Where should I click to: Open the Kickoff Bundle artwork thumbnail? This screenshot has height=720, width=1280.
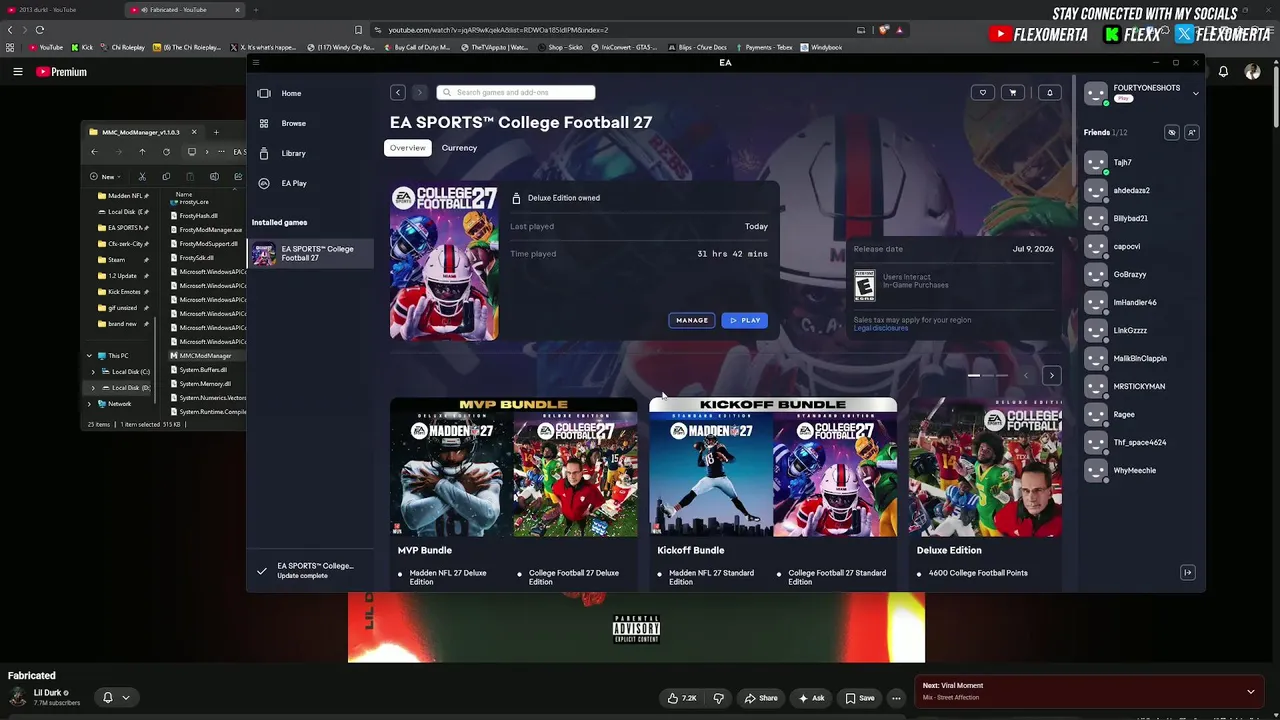(x=773, y=467)
